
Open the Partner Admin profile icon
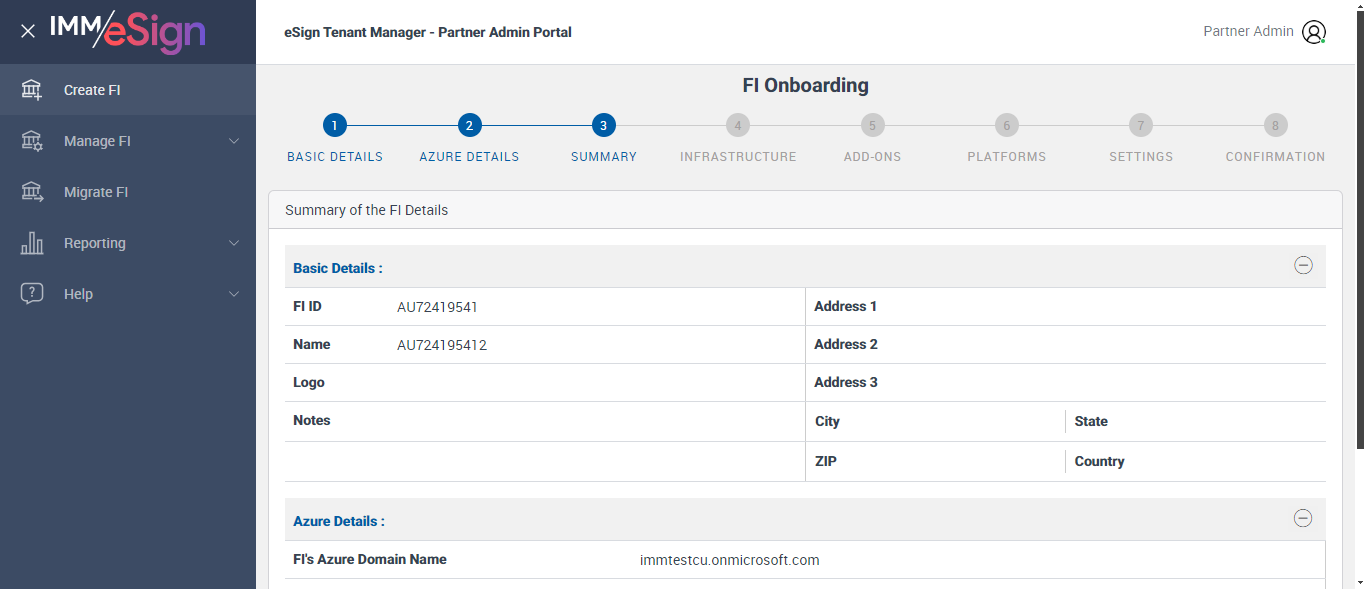click(1313, 32)
